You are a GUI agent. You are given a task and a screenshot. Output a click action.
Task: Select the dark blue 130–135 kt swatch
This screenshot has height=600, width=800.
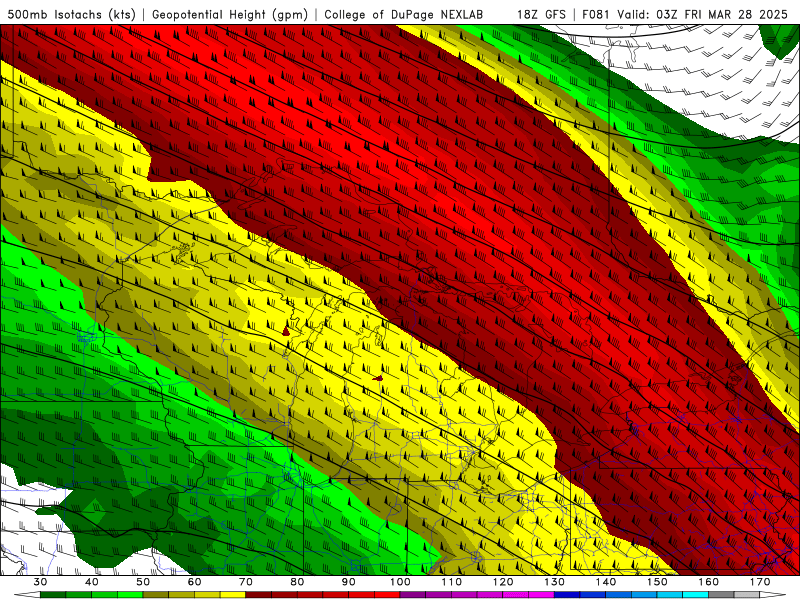coord(567,595)
